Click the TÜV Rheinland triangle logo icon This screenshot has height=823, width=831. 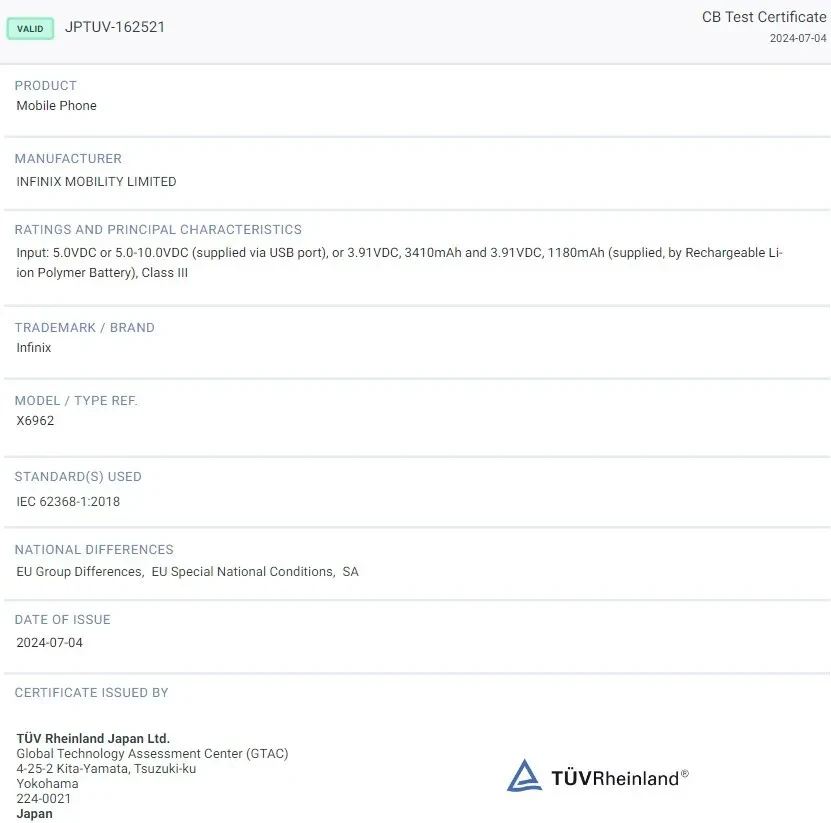click(525, 775)
